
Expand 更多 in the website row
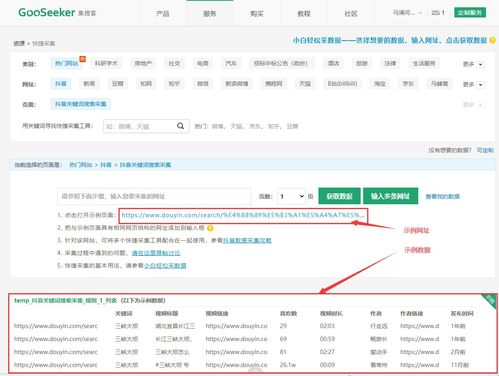[473, 85]
